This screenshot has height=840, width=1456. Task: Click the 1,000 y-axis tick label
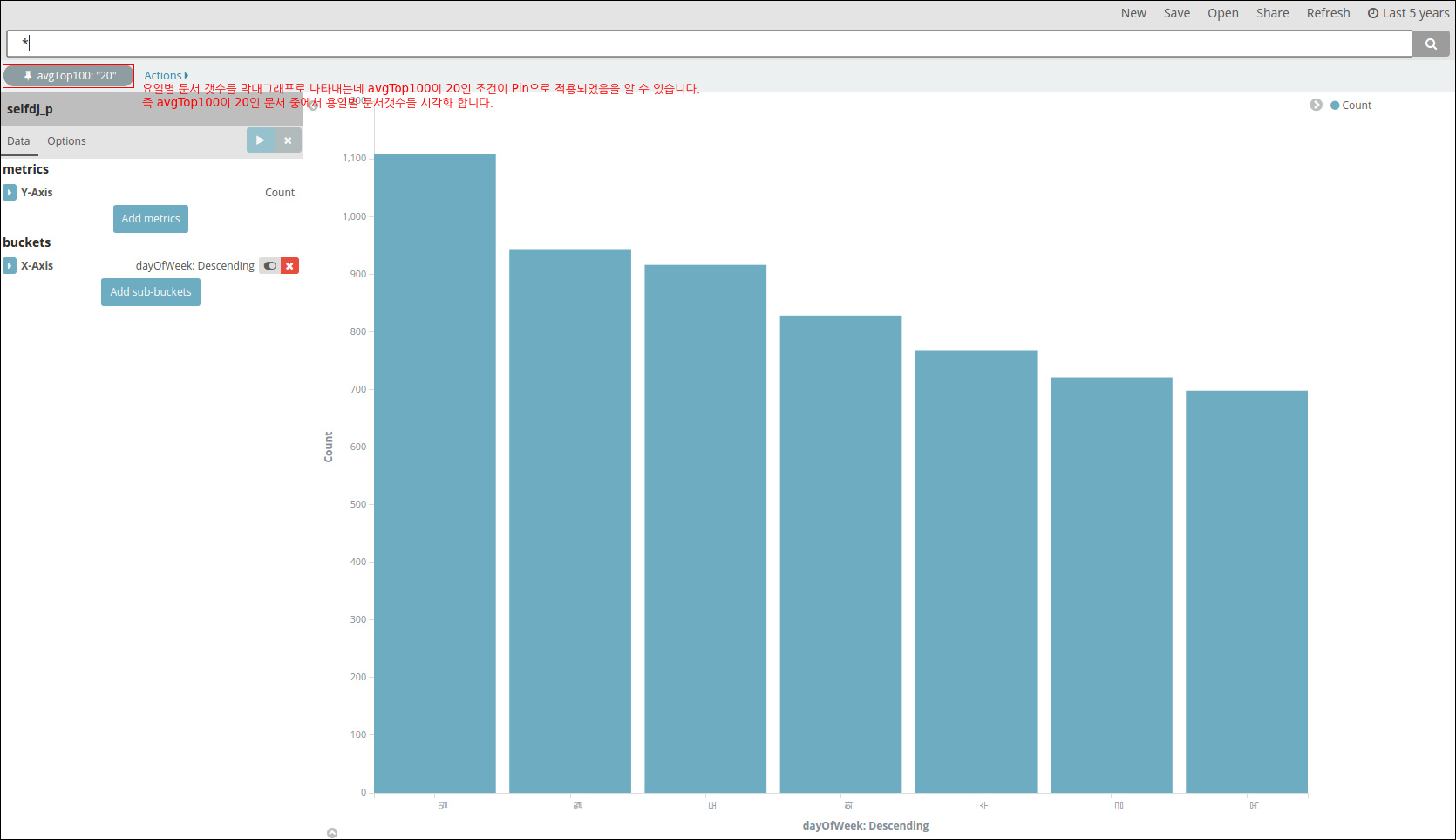click(x=355, y=216)
